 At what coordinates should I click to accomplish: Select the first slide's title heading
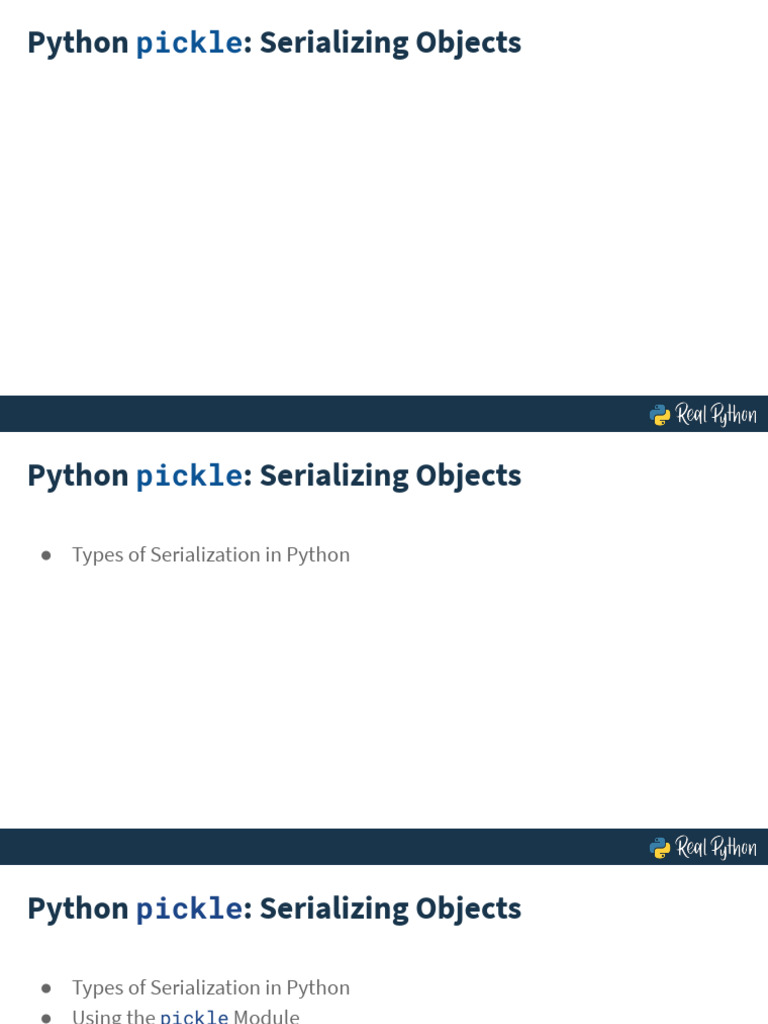pyautogui.click(x=274, y=43)
